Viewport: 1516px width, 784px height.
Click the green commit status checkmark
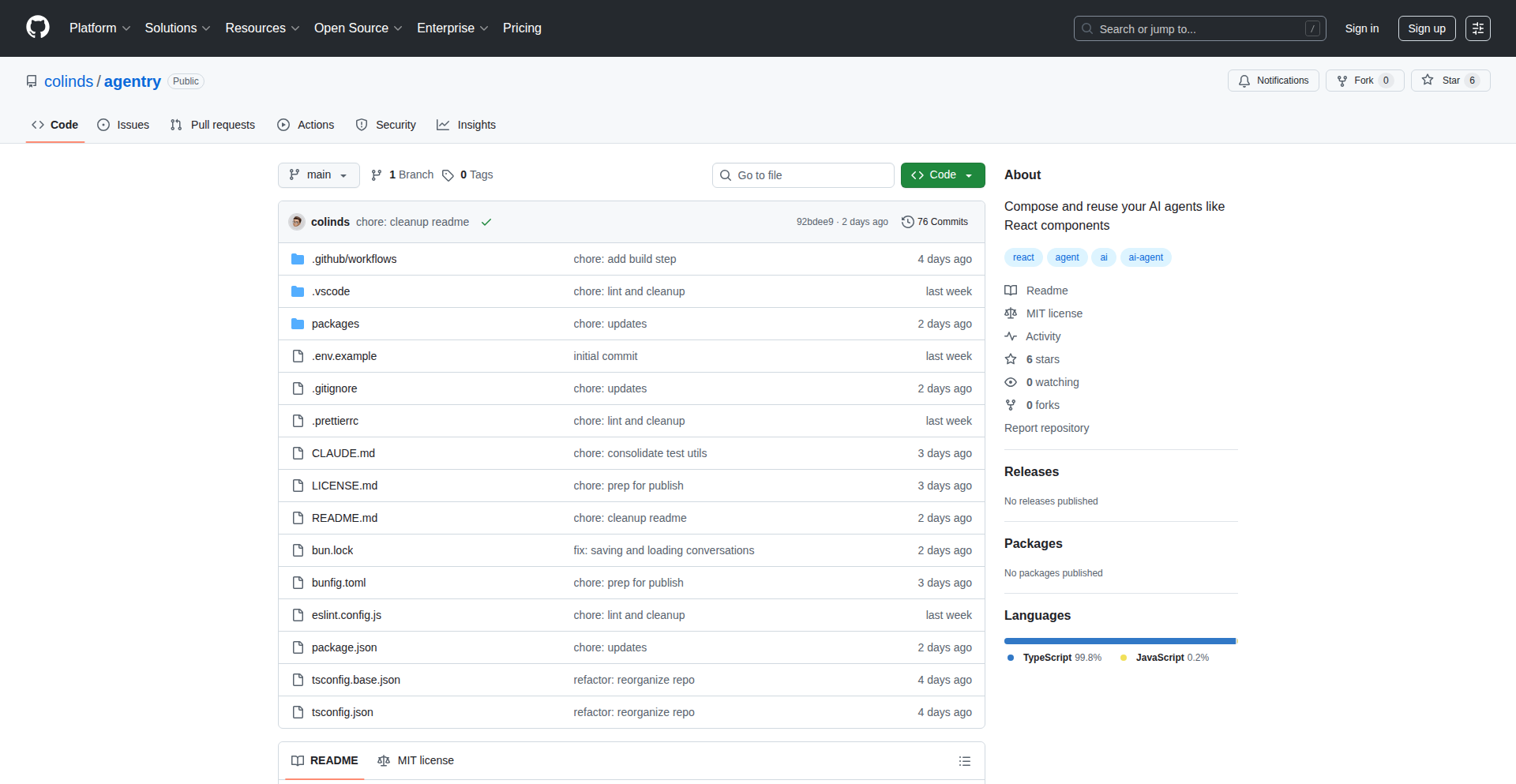[486, 222]
